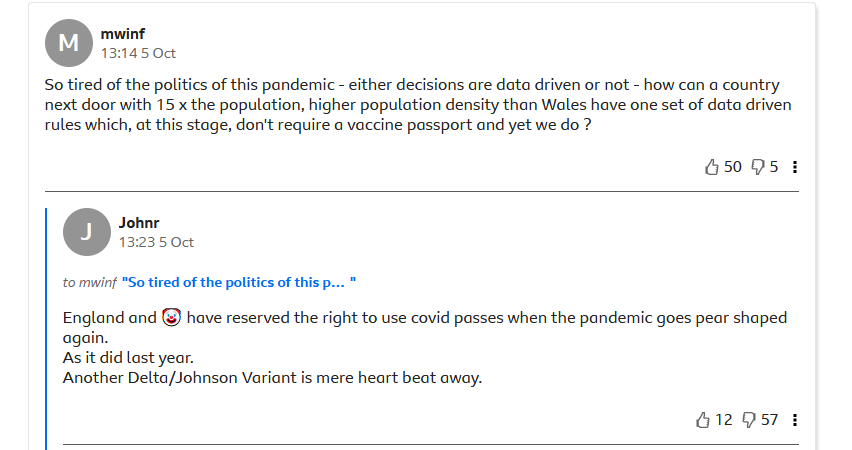Click the clown face emoji in the reply
This screenshot has height=450, width=852.
pos(171,318)
